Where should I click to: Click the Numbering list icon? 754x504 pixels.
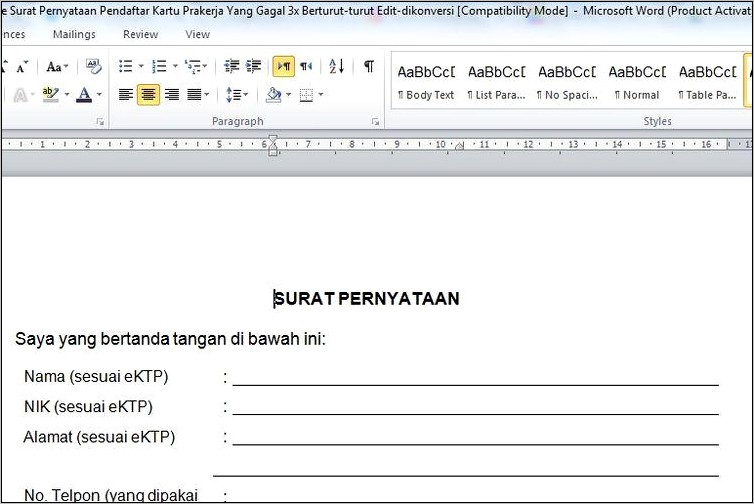click(x=159, y=66)
